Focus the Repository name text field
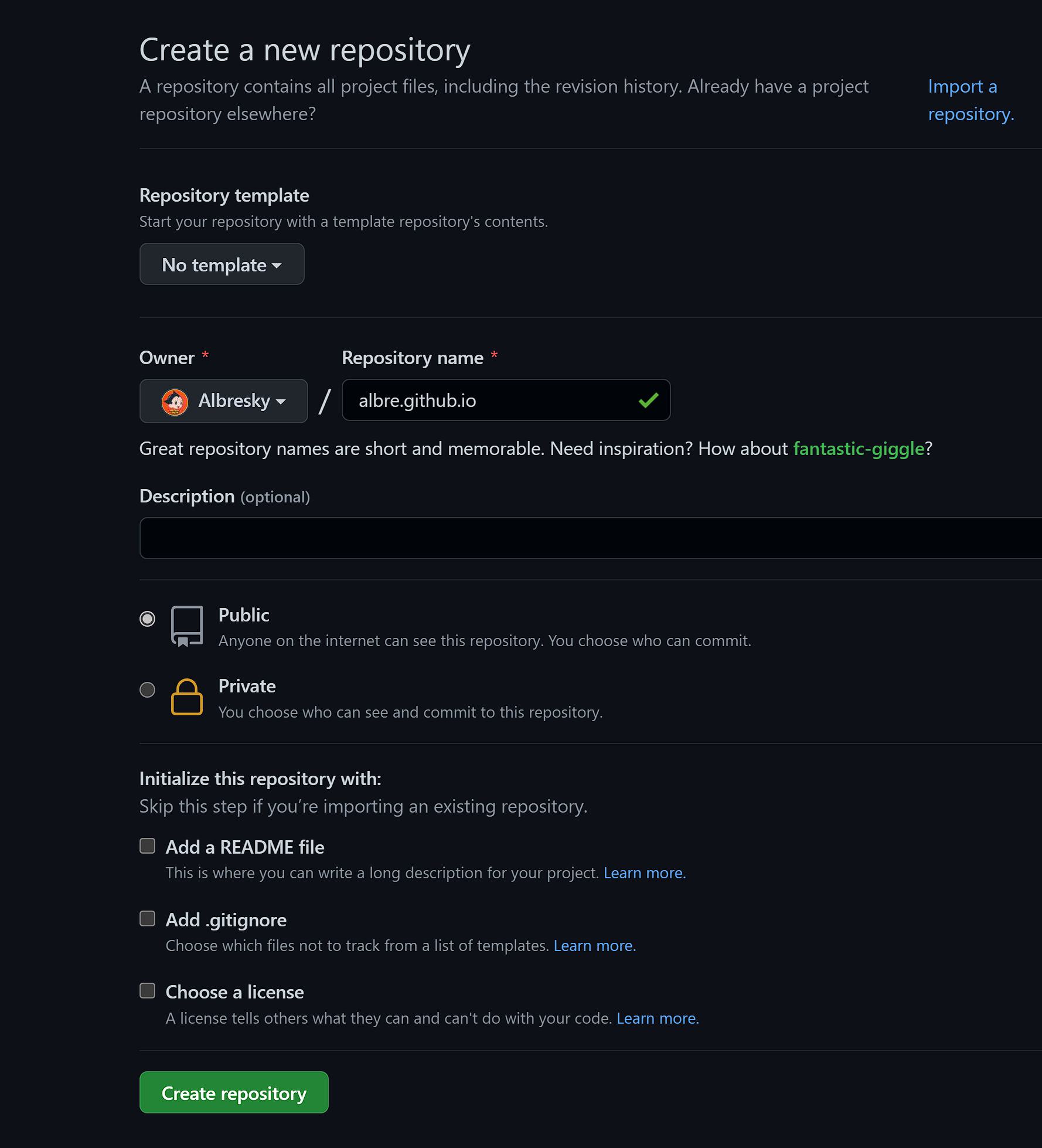The width and height of the screenshot is (1042, 1148). [492, 400]
